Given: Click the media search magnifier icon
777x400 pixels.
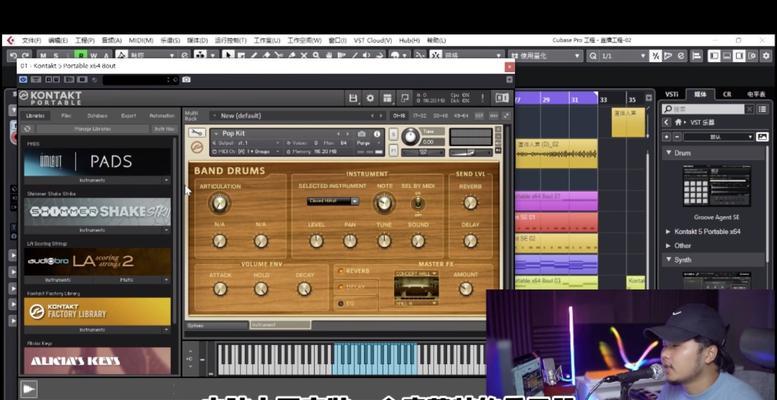Looking at the screenshot, I should click(668, 109).
